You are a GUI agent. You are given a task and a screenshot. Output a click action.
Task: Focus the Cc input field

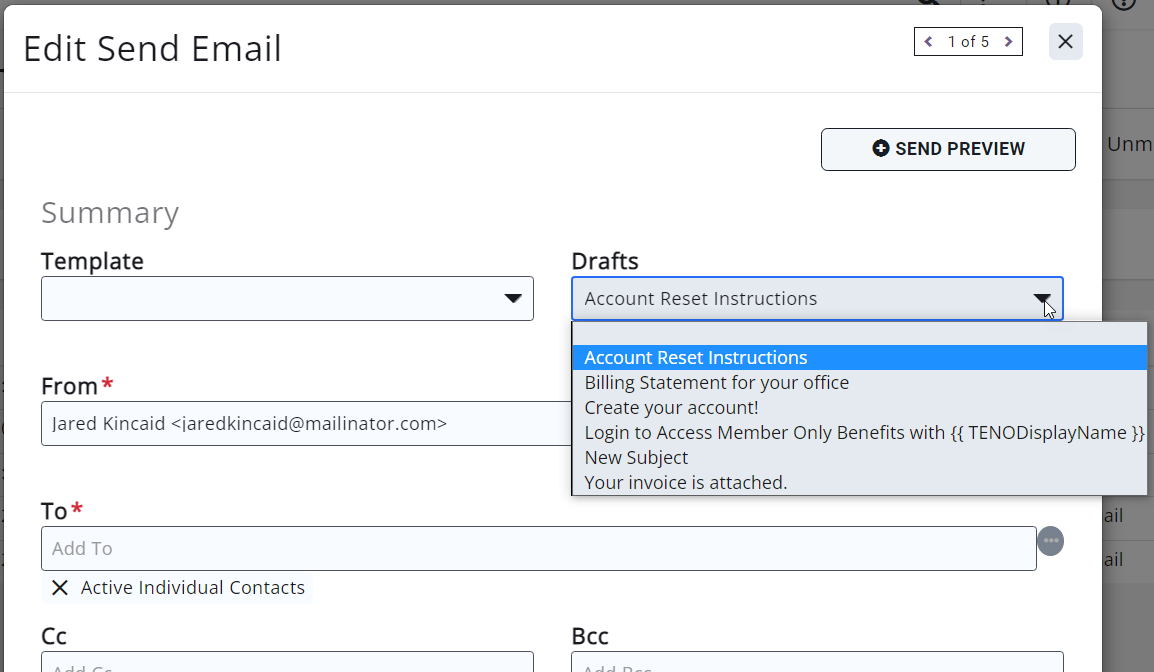pyautogui.click(x=287, y=664)
